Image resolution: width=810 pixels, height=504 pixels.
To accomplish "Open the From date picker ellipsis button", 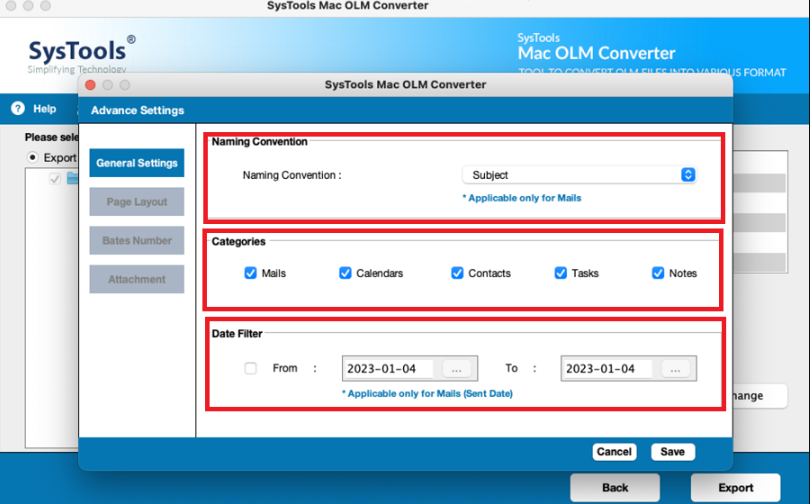I will click(x=456, y=369).
